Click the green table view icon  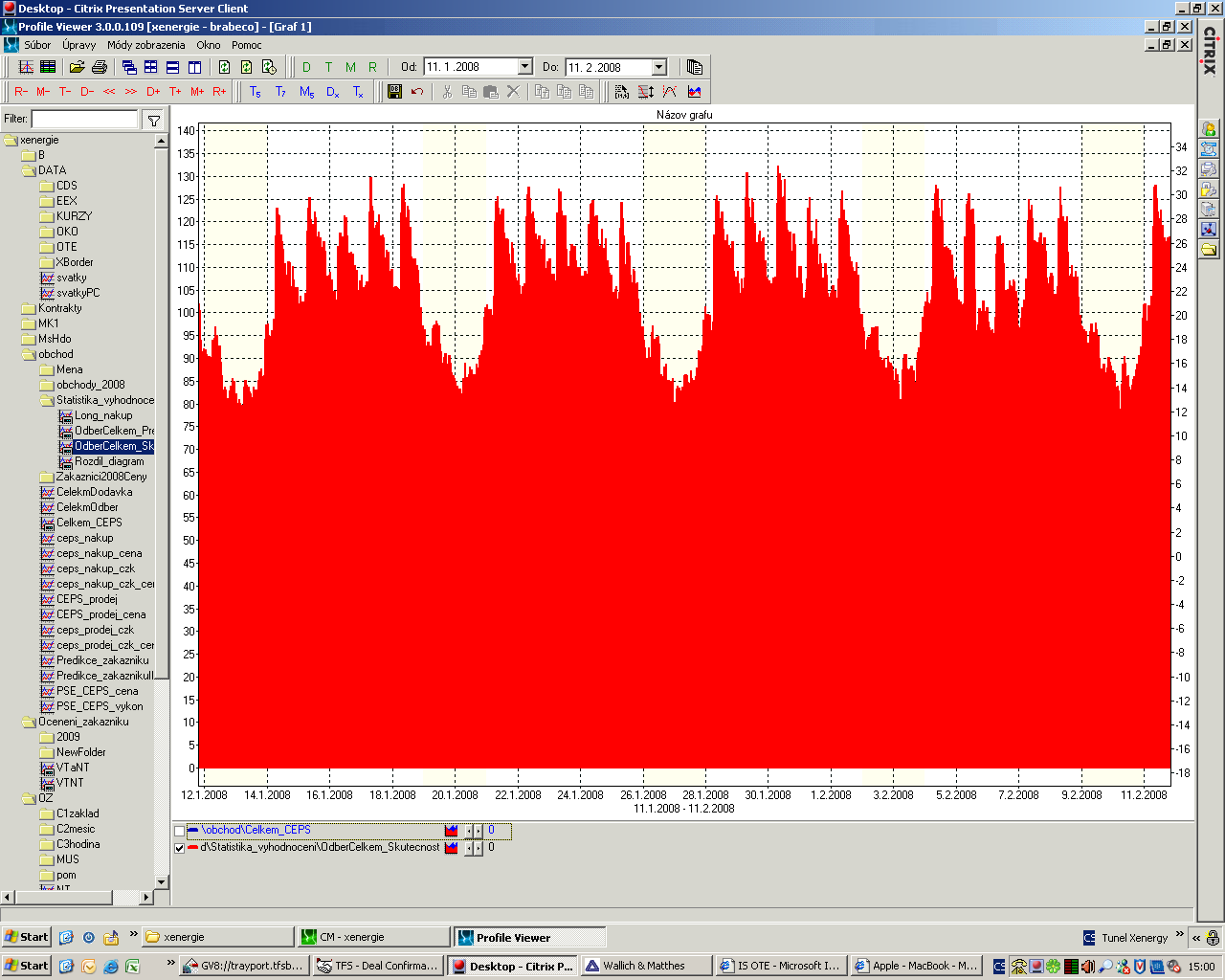point(47,67)
